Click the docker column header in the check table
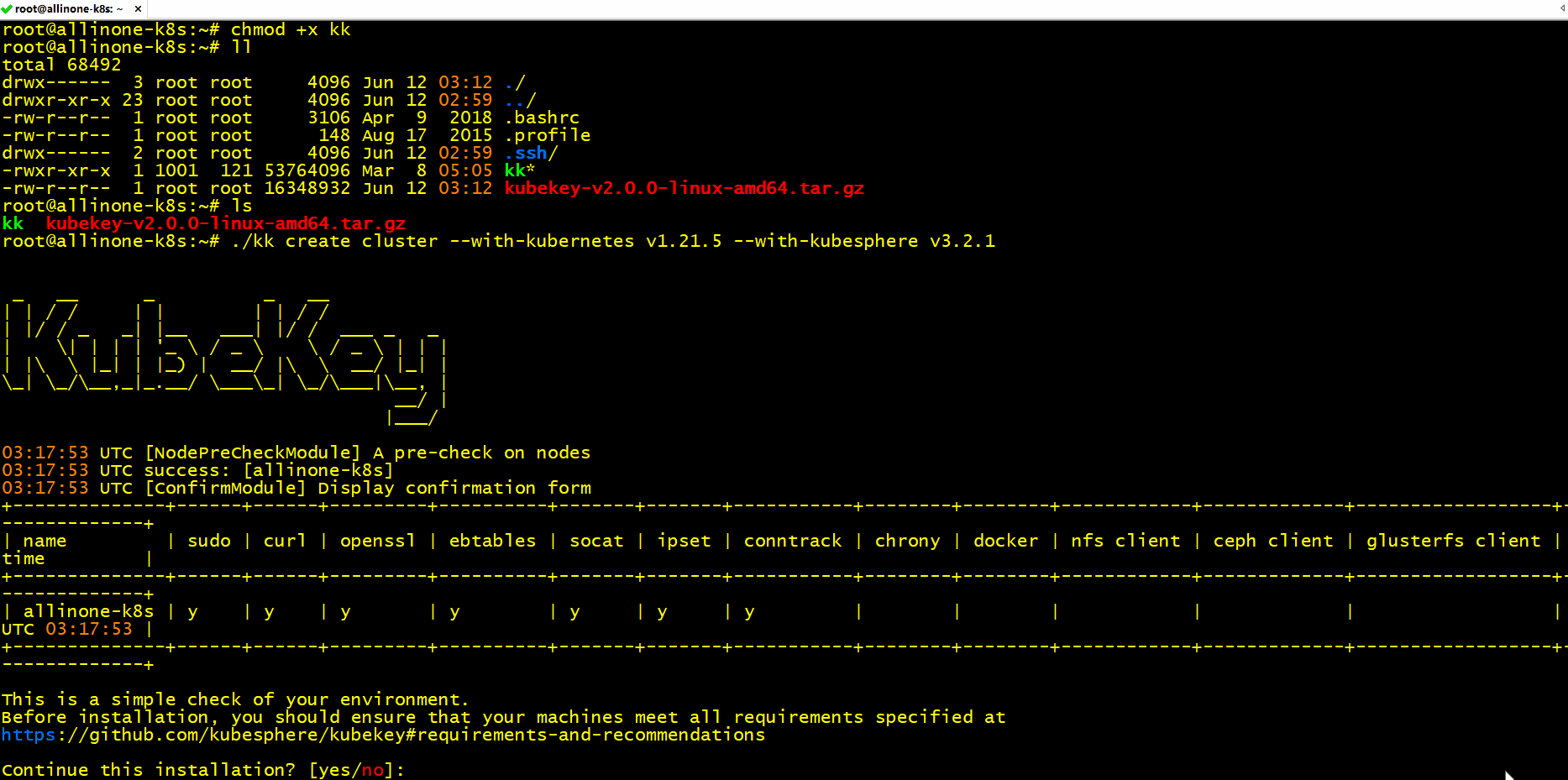The image size is (1568, 780). click(1005, 541)
